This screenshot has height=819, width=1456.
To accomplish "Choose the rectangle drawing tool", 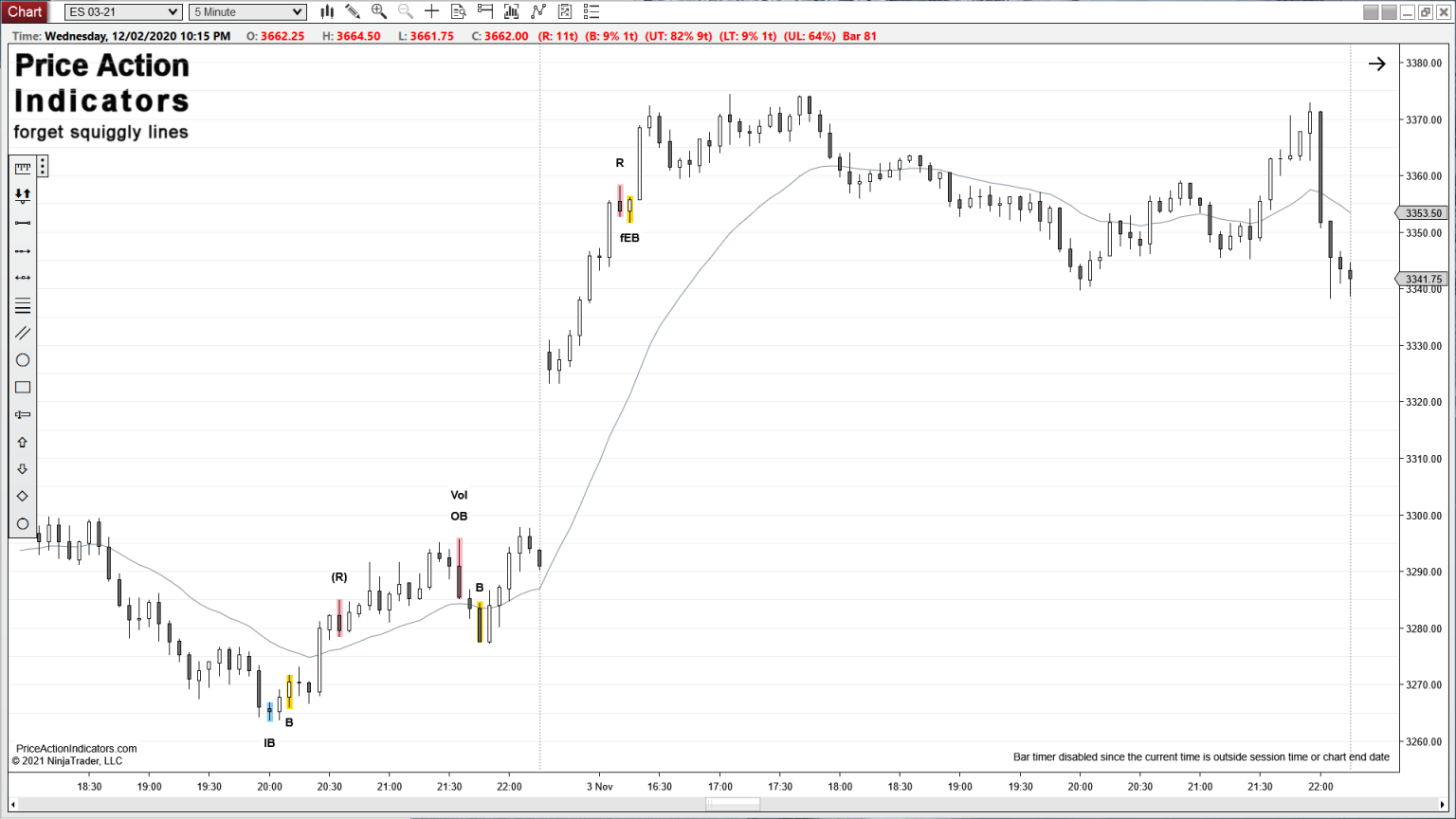I will [x=23, y=387].
